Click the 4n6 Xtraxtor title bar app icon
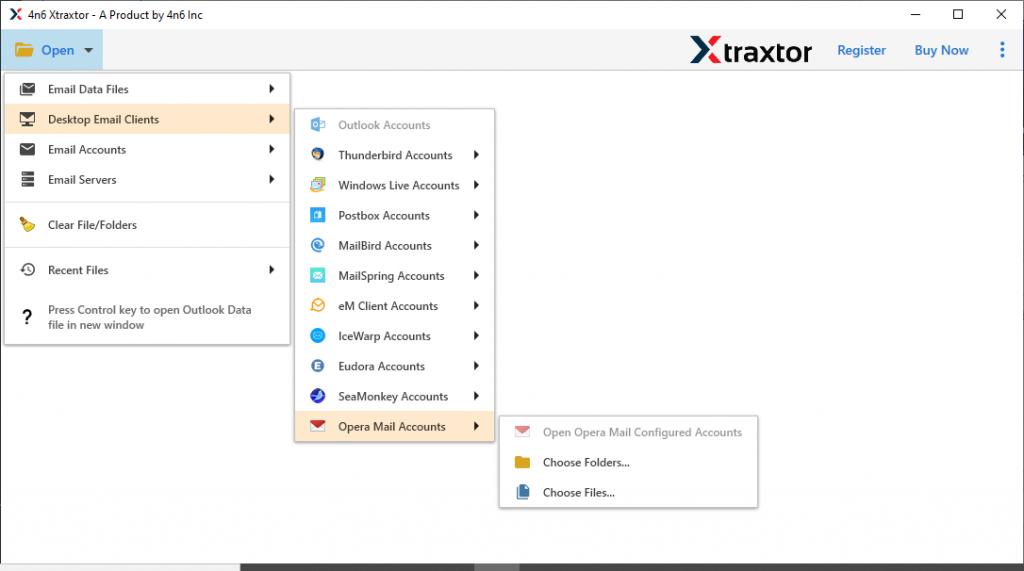This screenshot has width=1024, height=571. [16, 14]
